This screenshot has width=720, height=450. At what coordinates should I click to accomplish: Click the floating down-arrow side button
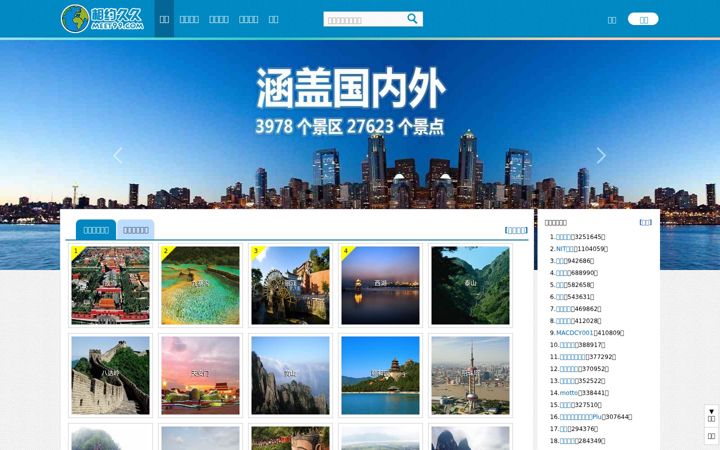pyautogui.click(x=711, y=415)
